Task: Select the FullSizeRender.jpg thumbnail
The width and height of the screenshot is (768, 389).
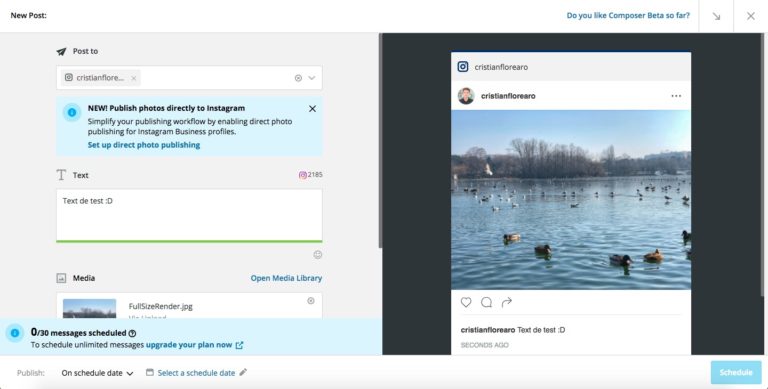Action: click(x=90, y=309)
